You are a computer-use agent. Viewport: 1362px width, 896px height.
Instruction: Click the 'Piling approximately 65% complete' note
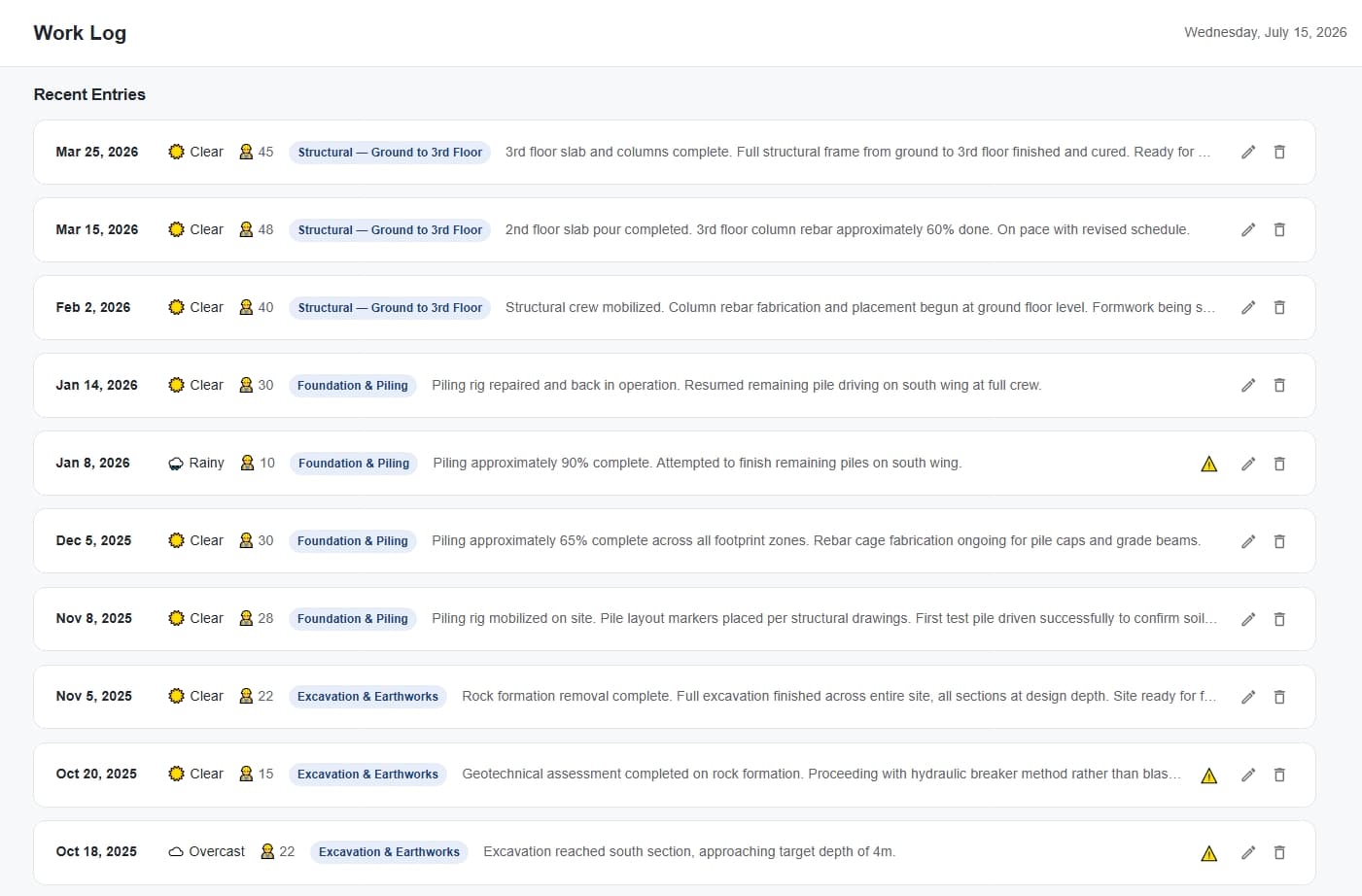point(816,540)
